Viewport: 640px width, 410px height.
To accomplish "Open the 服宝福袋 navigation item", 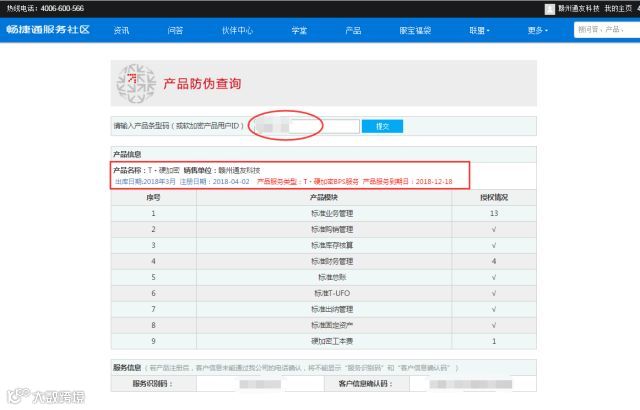I will pyautogui.click(x=415, y=30).
